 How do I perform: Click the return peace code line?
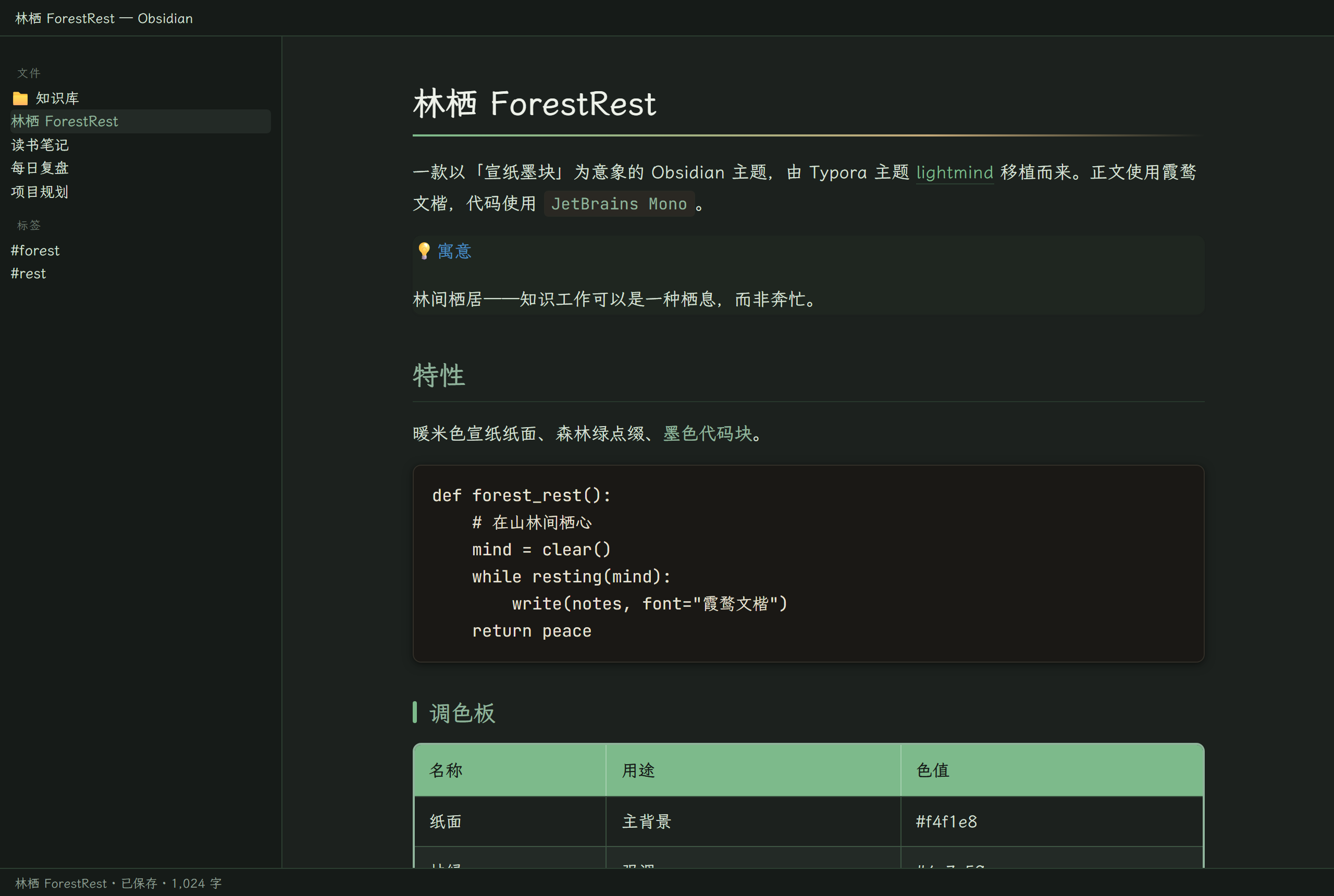532,631
